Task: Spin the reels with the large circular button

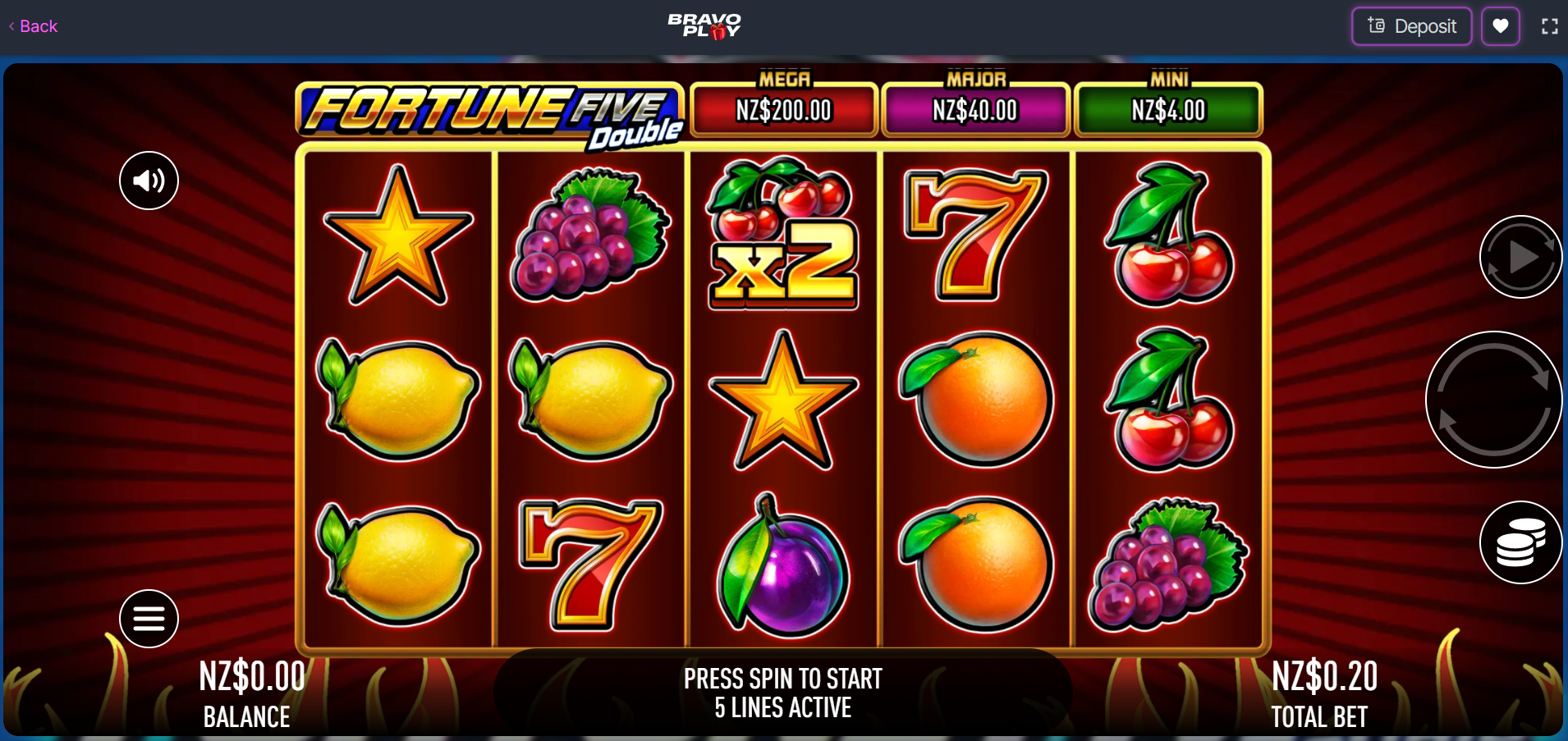Action: pyautogui.click(x=1494, y=400)
